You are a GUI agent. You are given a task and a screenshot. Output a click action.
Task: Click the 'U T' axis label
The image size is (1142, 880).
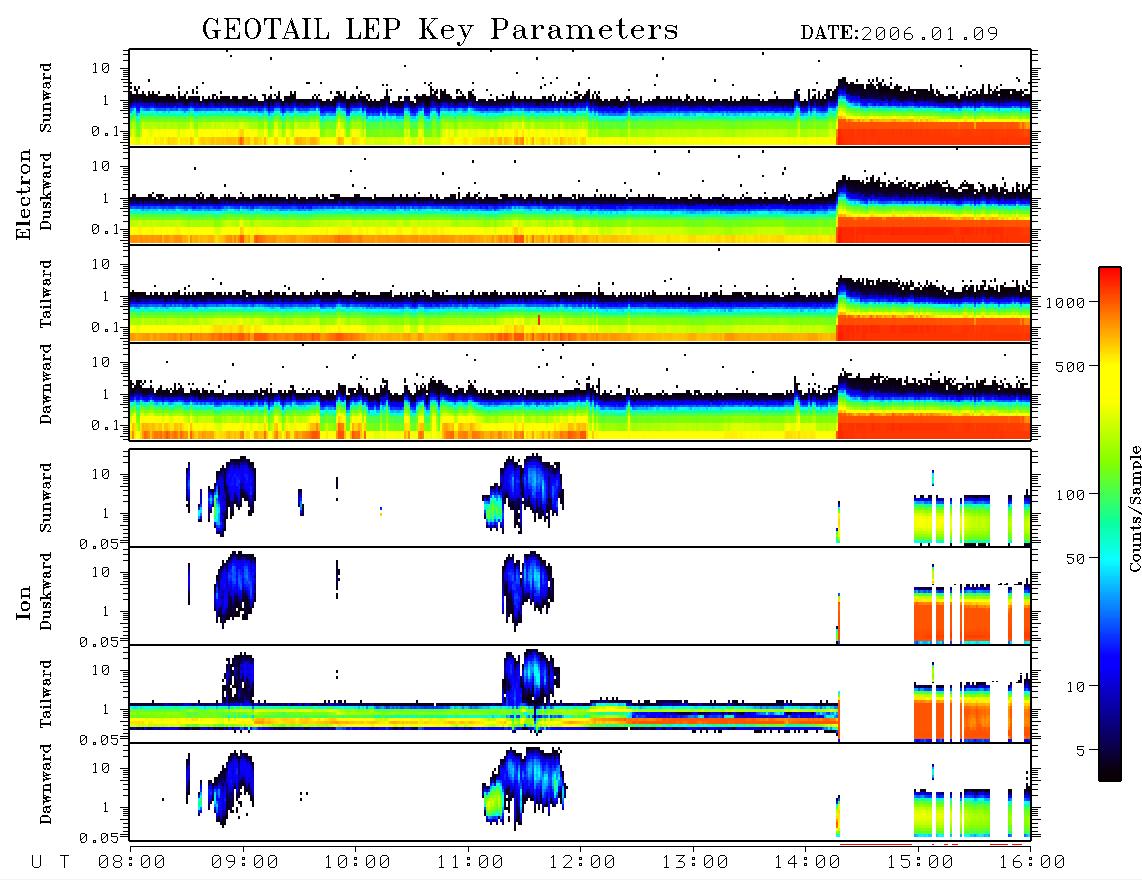[50, 863]
